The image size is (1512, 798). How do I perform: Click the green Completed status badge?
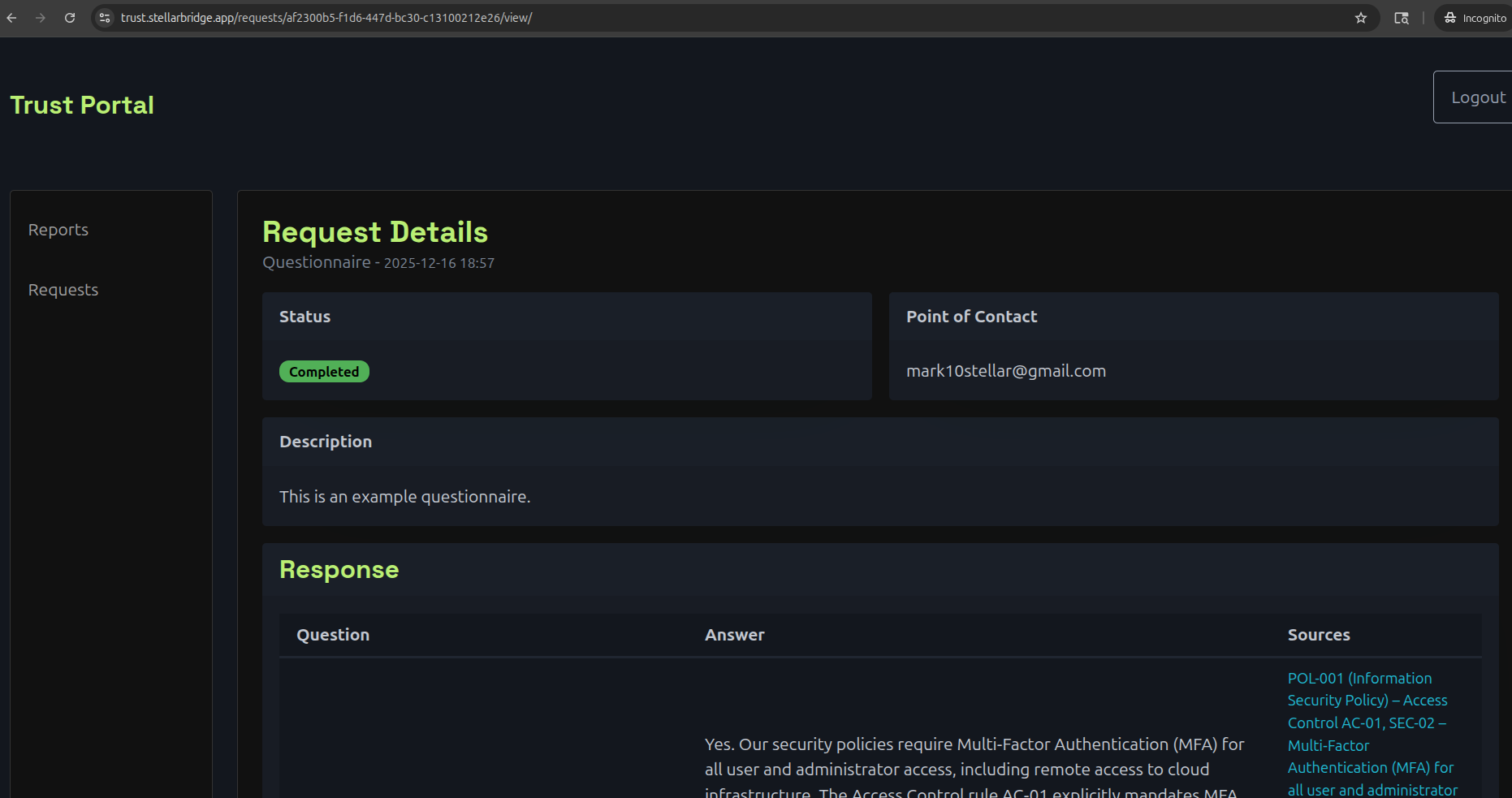(x=324, y=371)
